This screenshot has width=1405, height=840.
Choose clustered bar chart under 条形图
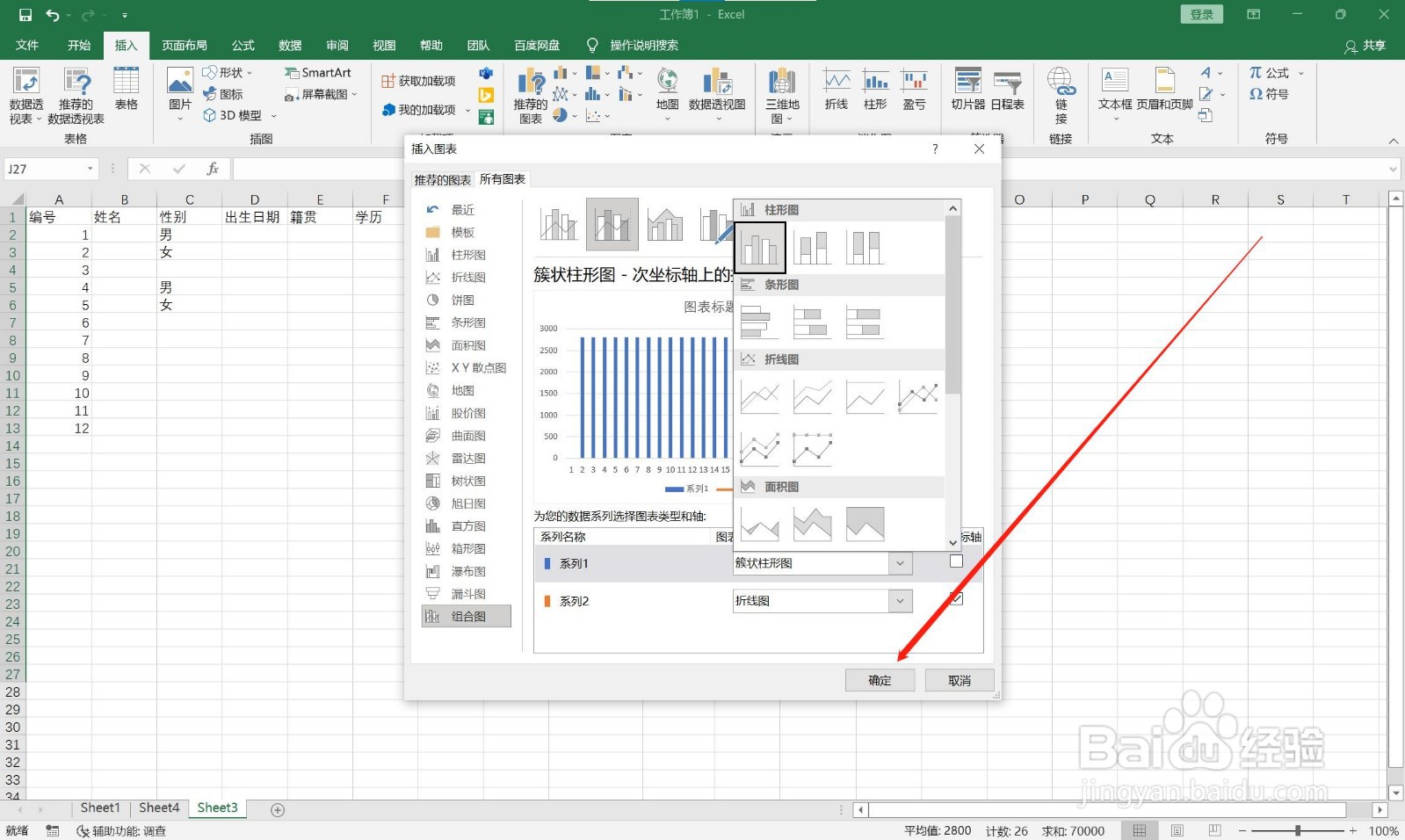(760, 322)
